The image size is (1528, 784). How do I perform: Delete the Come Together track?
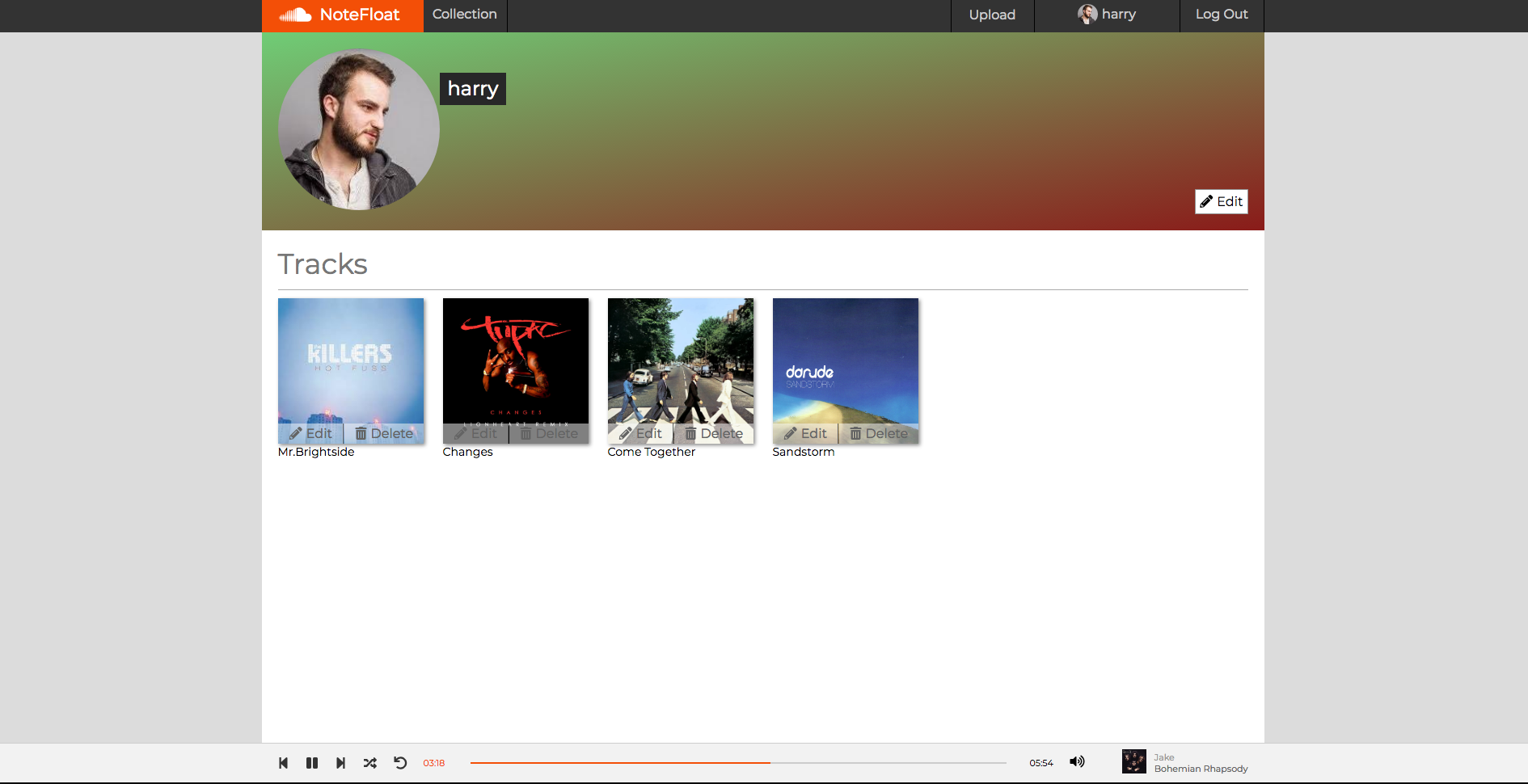click(714, 434)
